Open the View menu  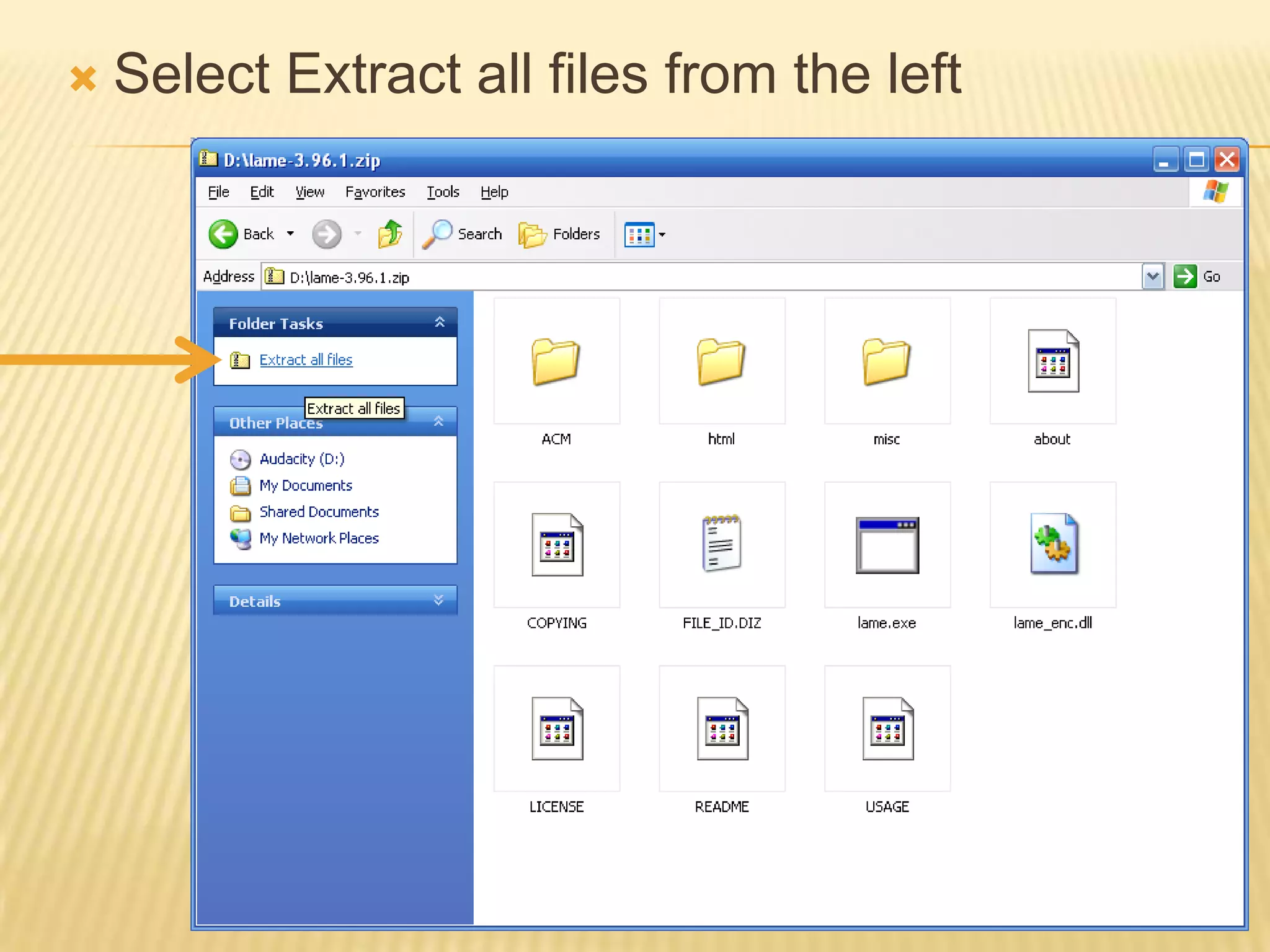(309, 192)
